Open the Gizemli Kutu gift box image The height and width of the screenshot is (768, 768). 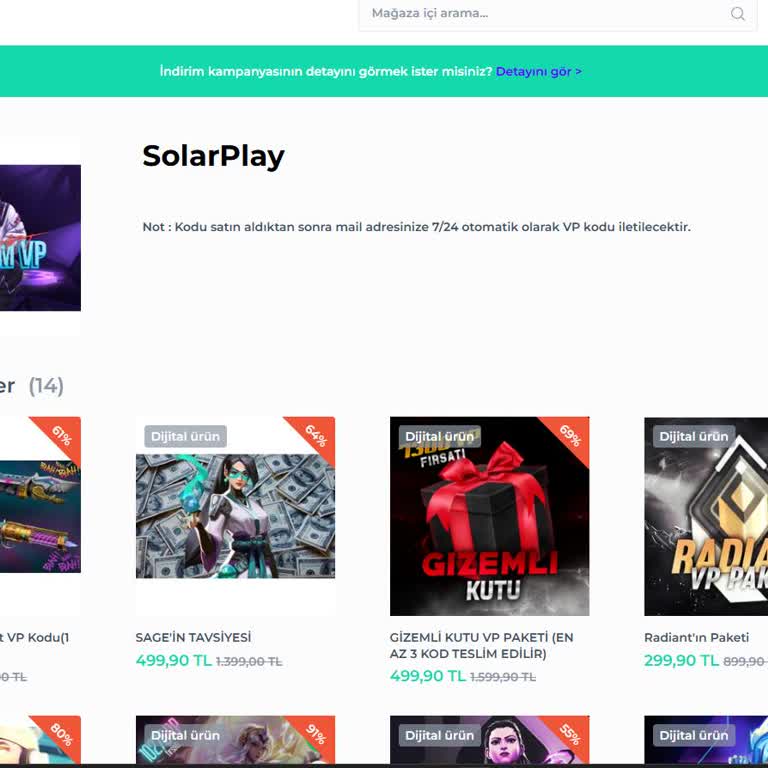489,516
